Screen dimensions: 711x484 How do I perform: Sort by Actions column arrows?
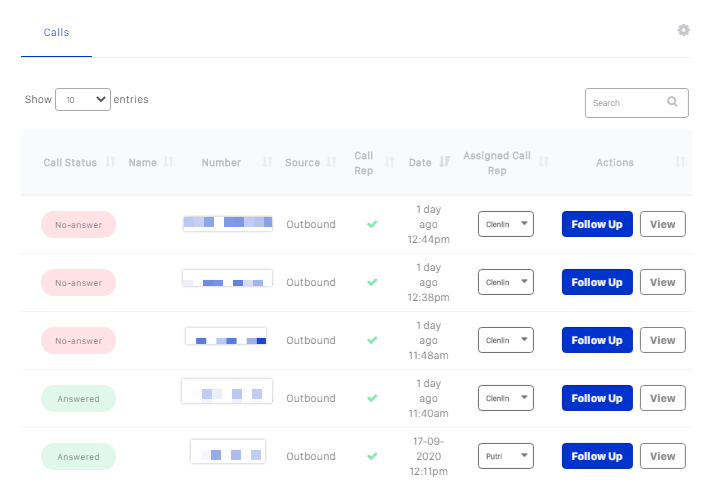tap(680, 162)
